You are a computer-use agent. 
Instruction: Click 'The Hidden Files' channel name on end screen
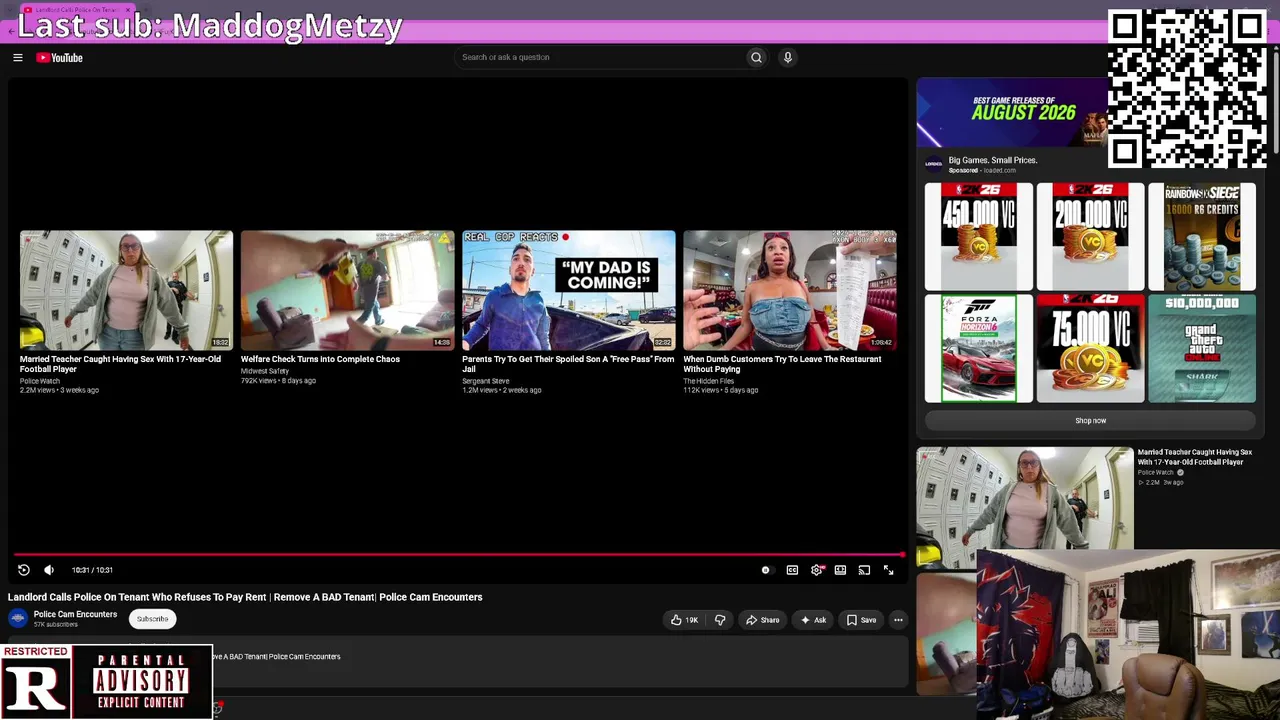709,381
